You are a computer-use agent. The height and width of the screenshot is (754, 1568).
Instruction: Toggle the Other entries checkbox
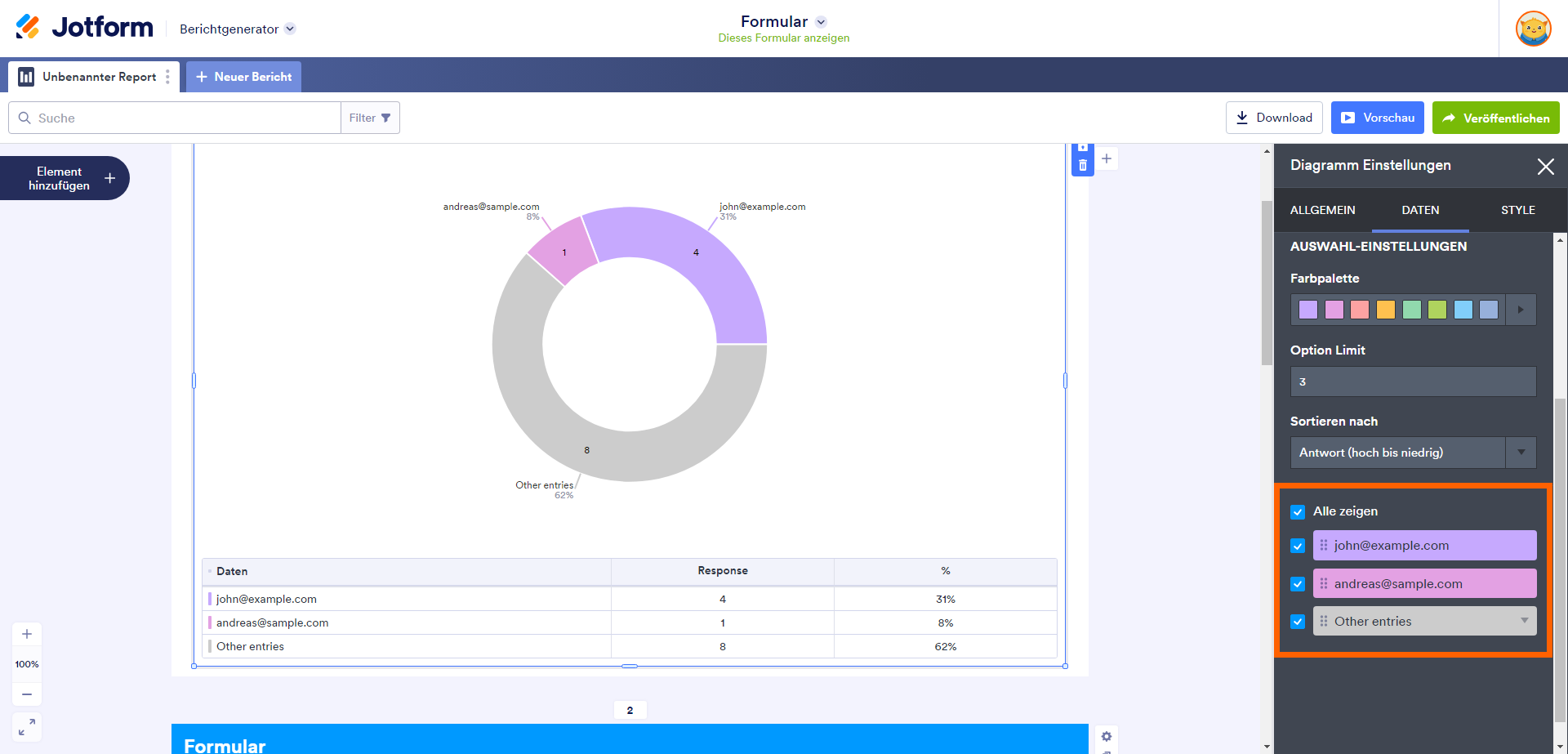point(1298,622)
